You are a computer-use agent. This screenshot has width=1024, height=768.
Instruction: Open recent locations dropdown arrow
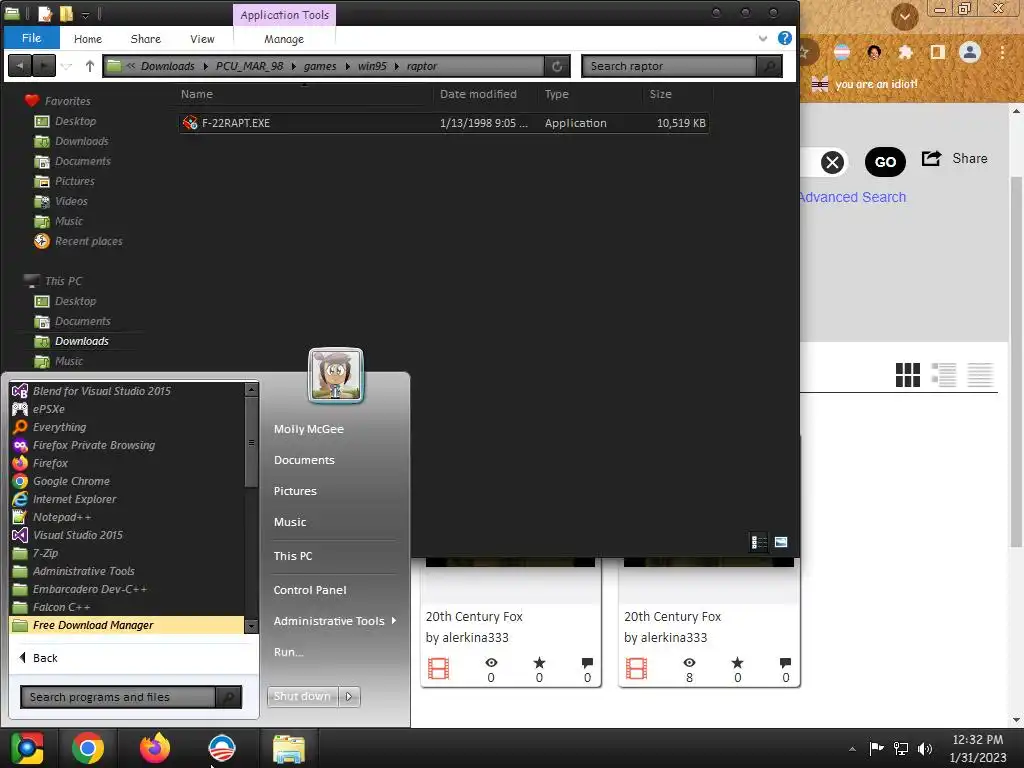[x=67, y=66]
